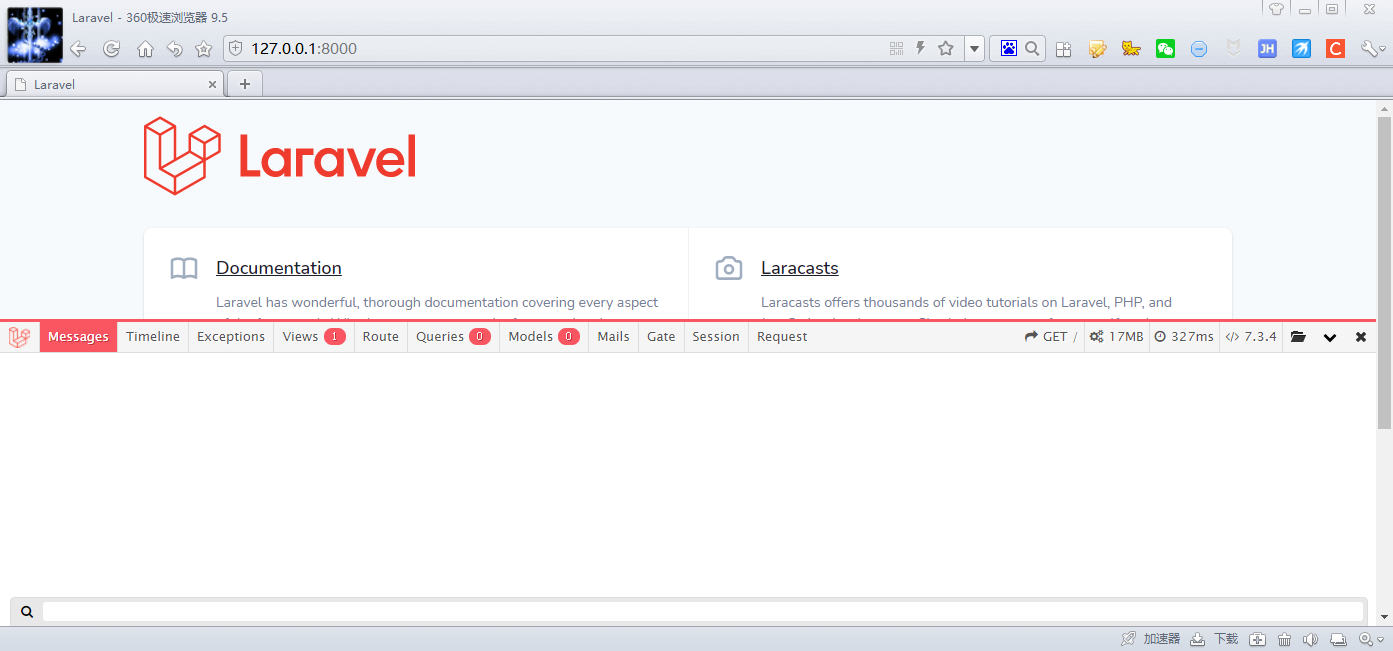
Task: Open debugbar stored requests folder icon
Action: pyautogui.click(x=1298, y=337)
